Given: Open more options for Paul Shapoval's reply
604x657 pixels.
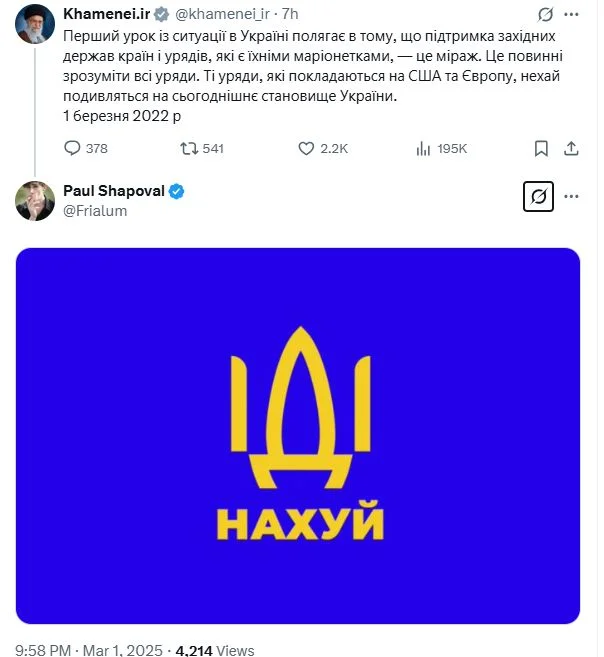Looking at the screenshot, I should click(571, 197).
